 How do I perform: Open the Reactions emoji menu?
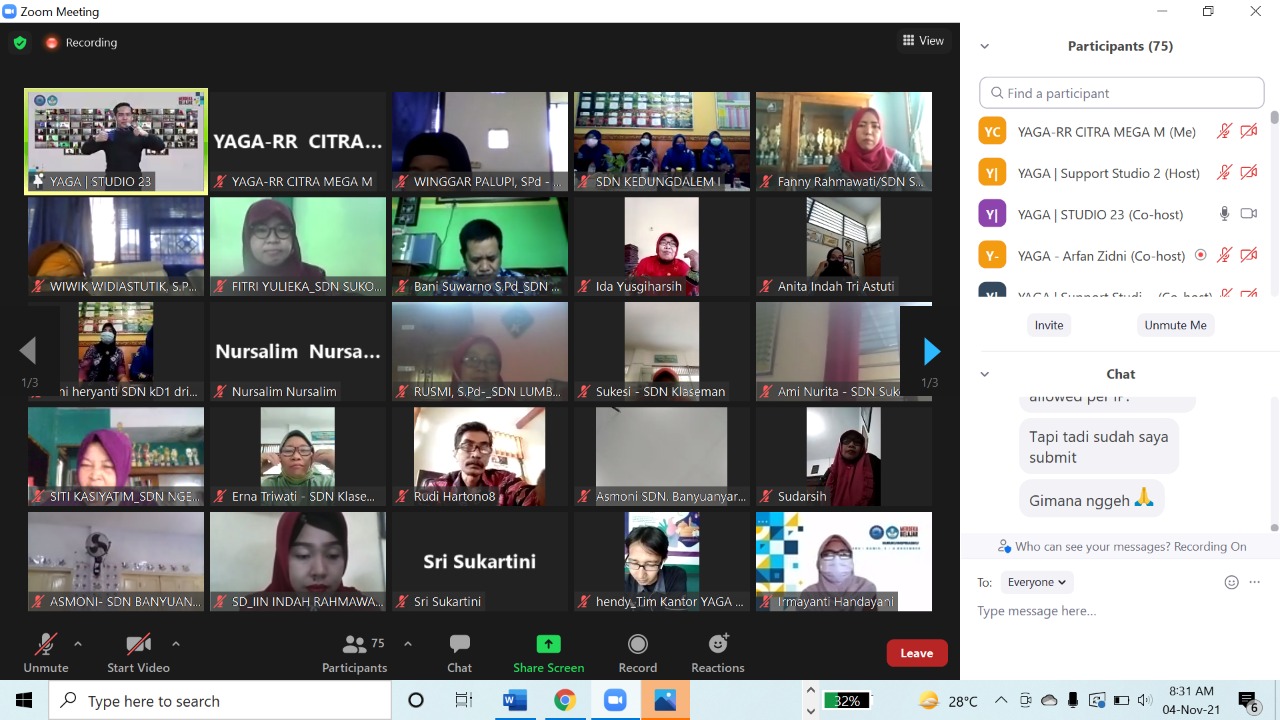(718, 645)
